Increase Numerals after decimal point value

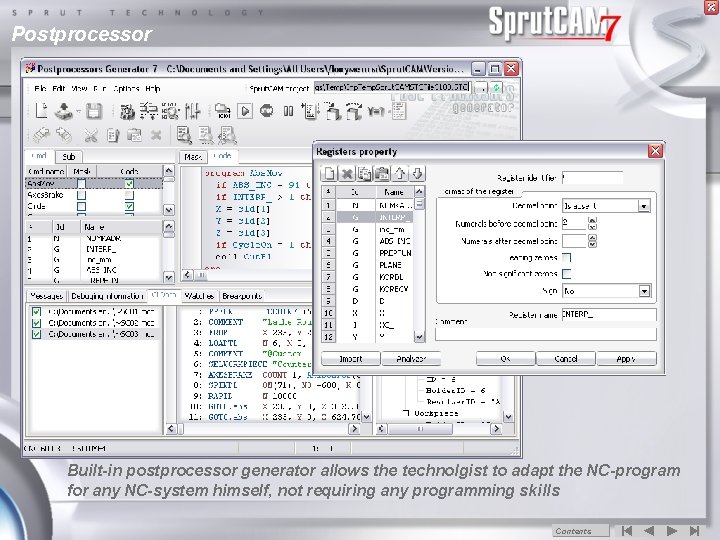pyautogui.click(x=592, y=238)
